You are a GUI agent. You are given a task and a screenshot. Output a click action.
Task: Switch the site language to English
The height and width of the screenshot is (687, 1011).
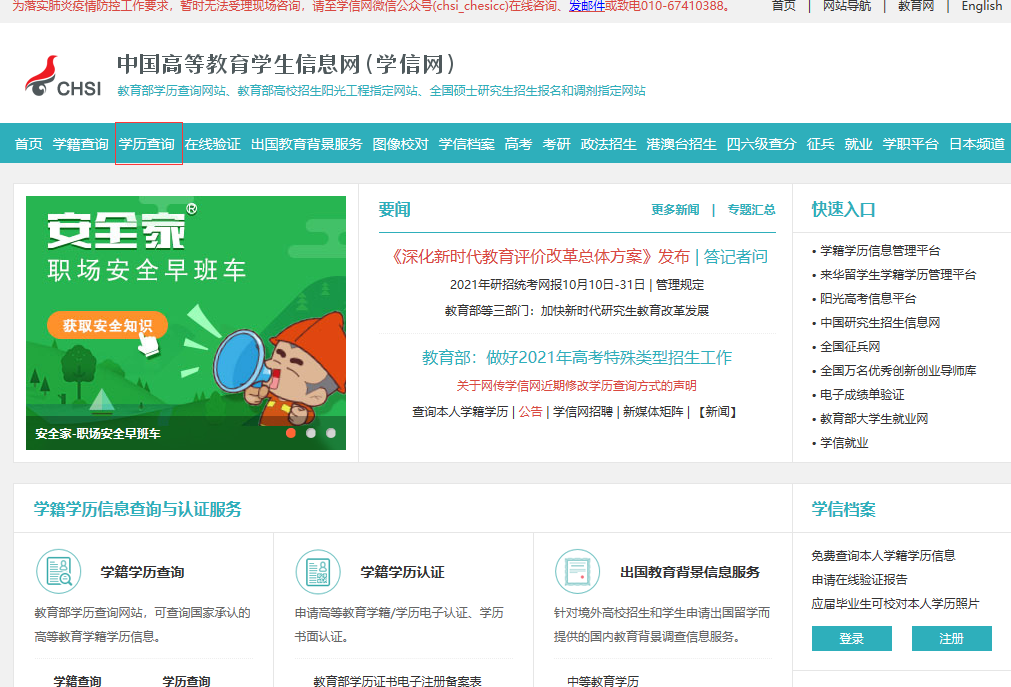(x=981, y=7)
